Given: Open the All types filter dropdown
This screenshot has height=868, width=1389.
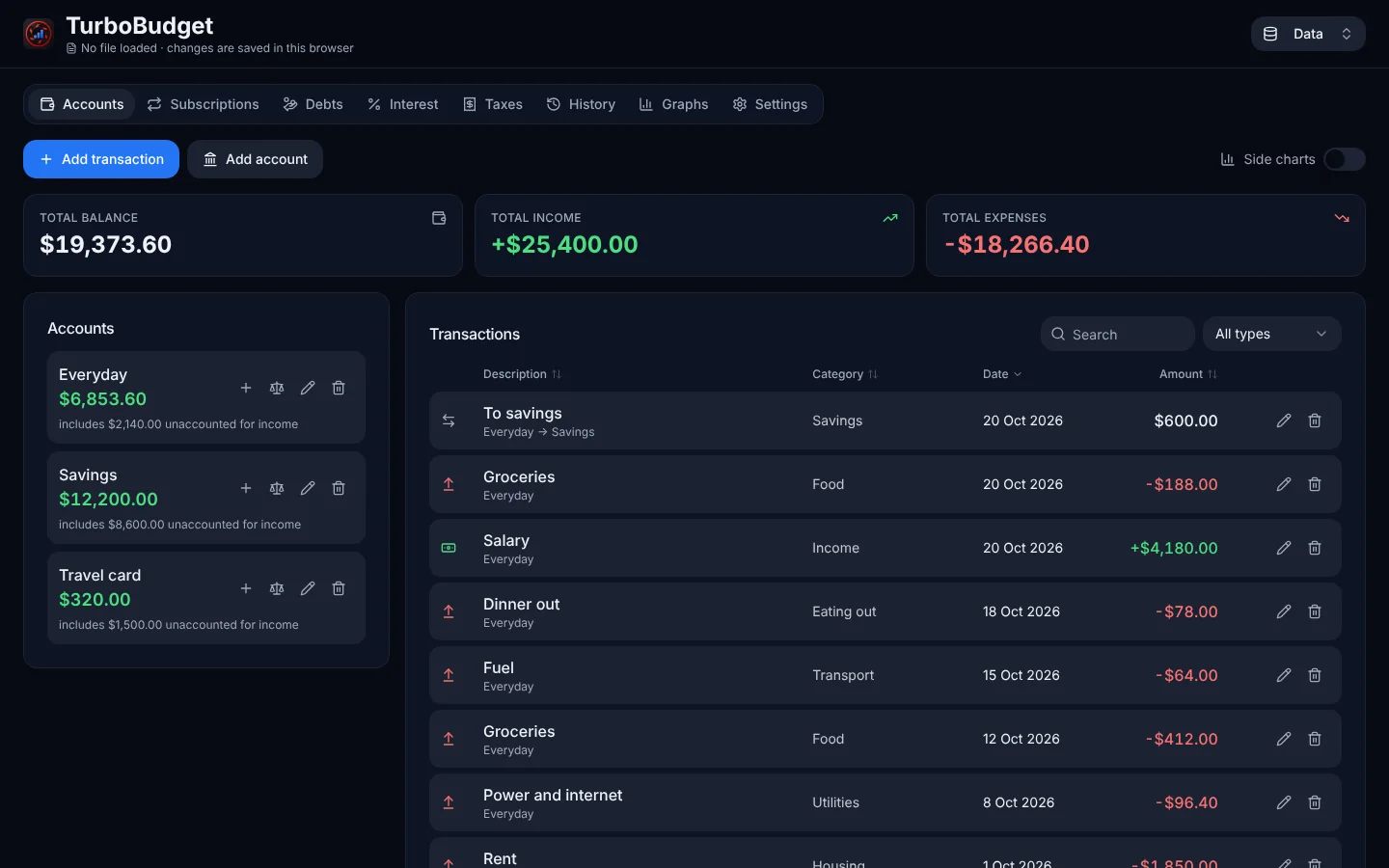Looking at the screenshot, I should (1271, 334).
